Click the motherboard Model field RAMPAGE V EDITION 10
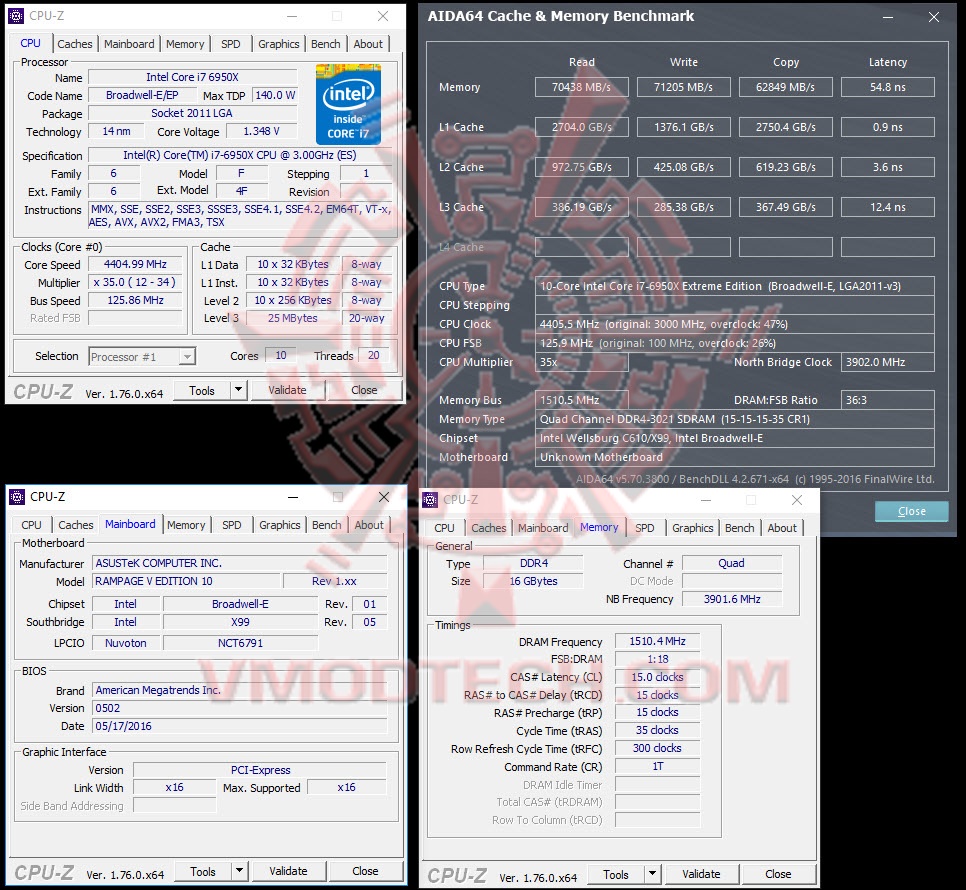Viewport: 966px width, 890px height. tap(185, 581)
